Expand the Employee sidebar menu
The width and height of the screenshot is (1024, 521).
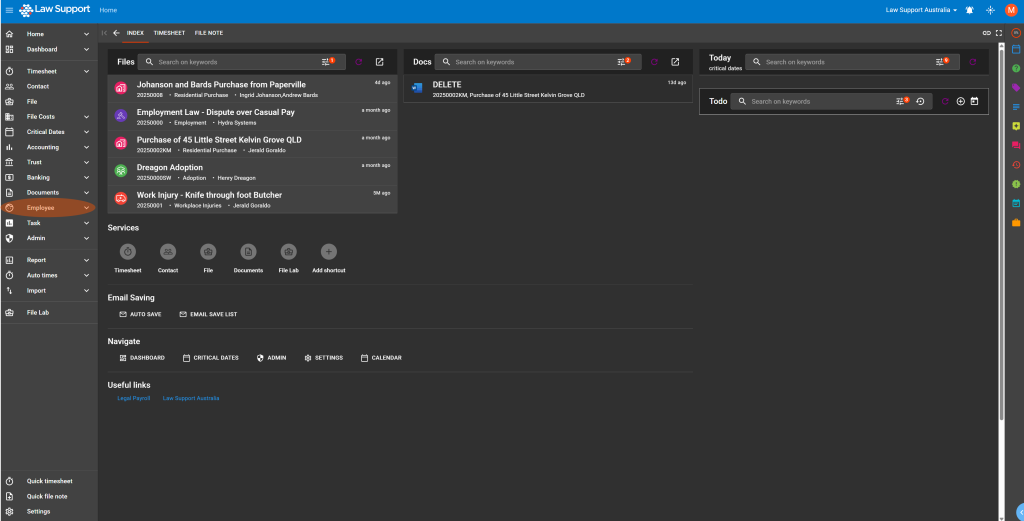[x=87, y=207]
